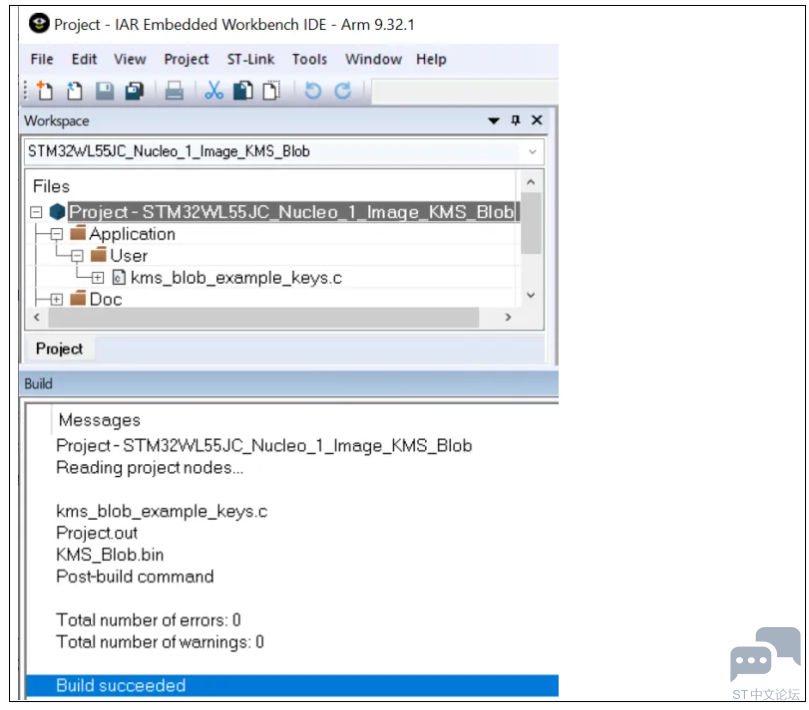Click the Cut scissors icon
The height and width of the screenshot is (710, 809).
pyautogui.click(x=214, y=91)
